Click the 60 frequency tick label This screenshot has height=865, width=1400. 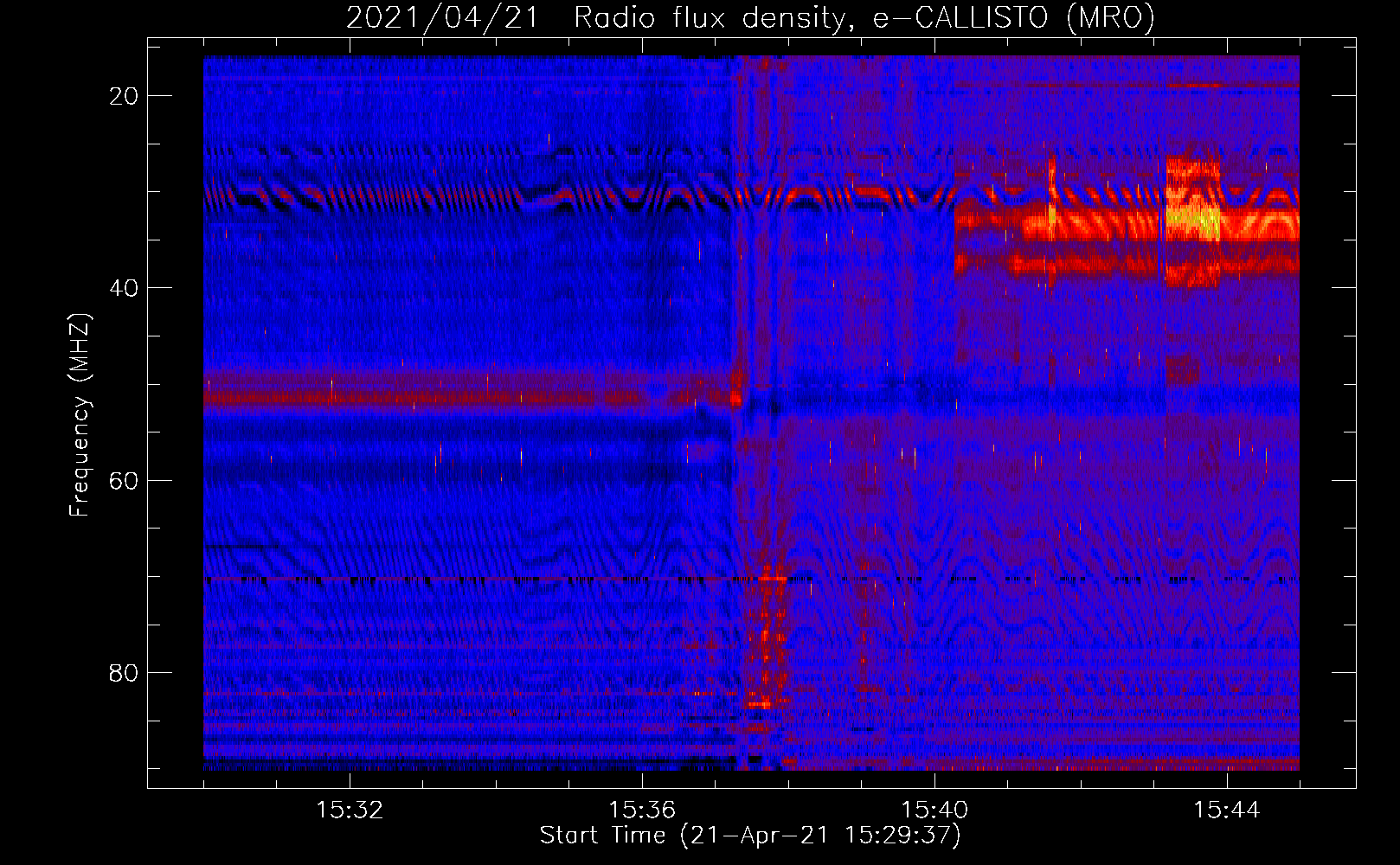125,480
